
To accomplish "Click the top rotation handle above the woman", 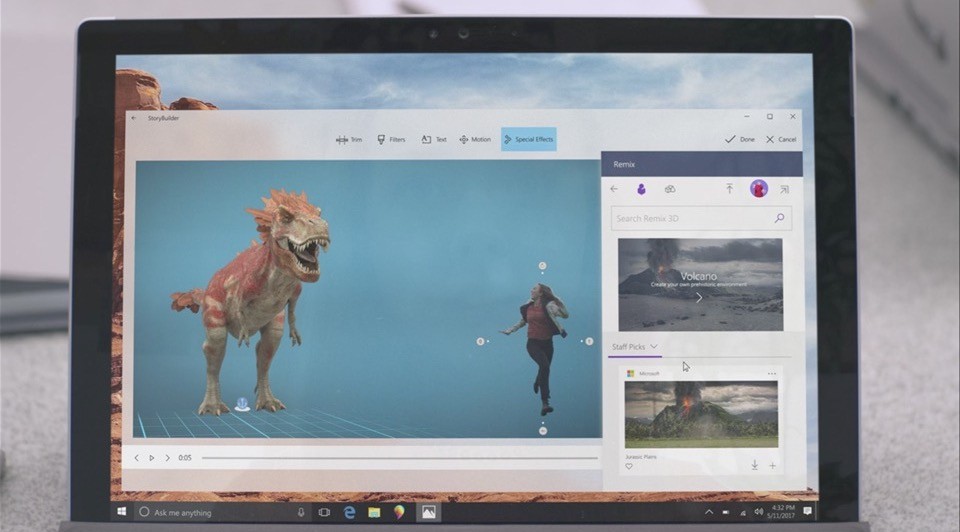I will click(542, 266).
